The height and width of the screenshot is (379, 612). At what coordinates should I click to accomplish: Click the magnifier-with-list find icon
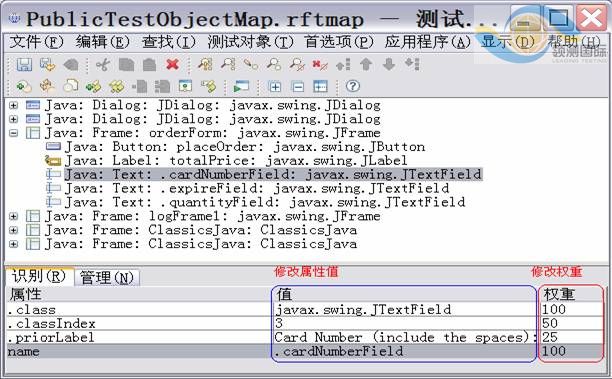(x=228, y=64)
